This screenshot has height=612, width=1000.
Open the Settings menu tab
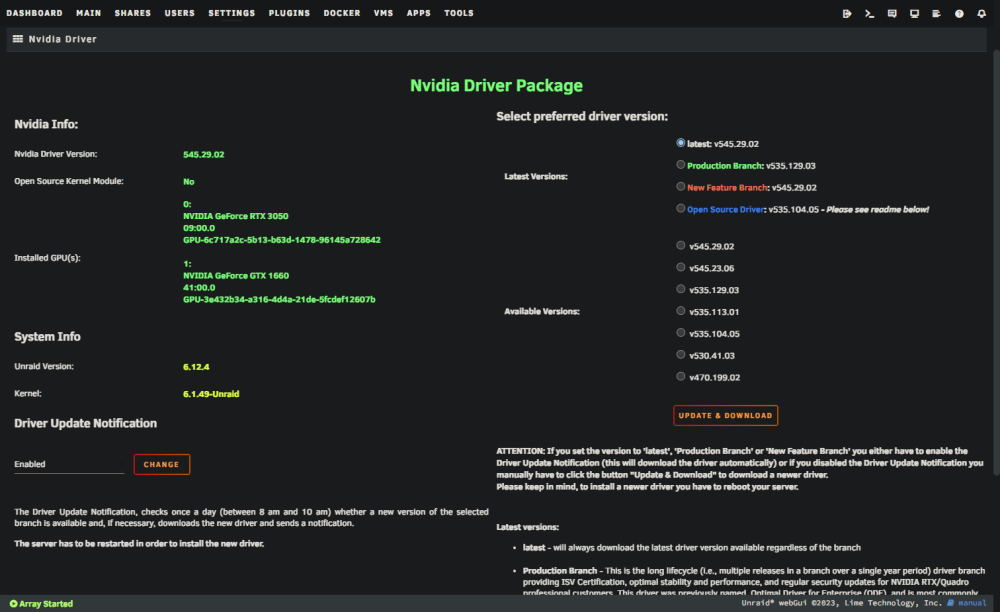click(232, 13)
